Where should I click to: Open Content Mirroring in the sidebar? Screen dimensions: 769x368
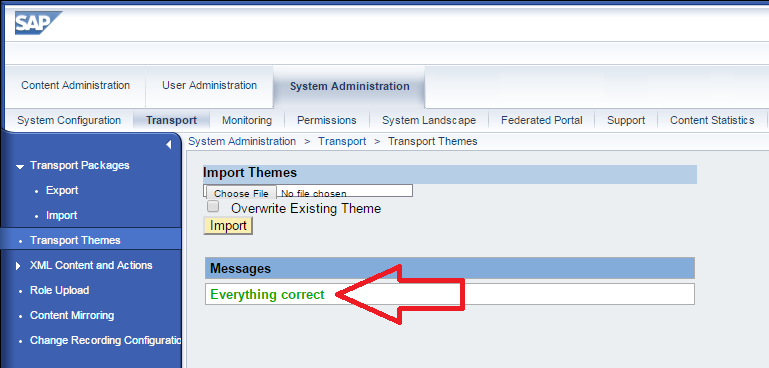pyautogui.click(x=72, y=315)
